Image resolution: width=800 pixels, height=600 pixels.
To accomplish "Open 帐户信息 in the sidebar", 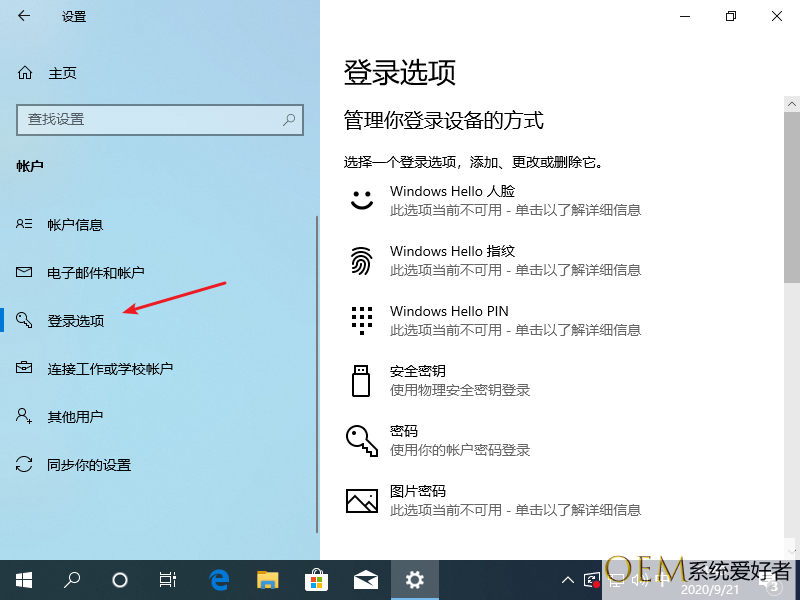I will 75,225.
